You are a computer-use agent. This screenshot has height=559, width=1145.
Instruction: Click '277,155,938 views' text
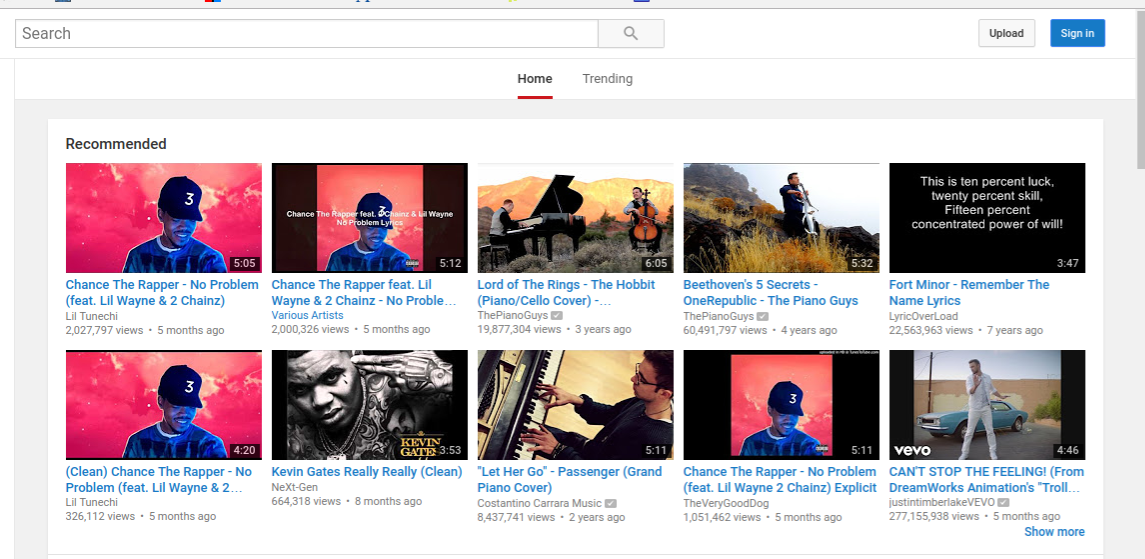934,517
